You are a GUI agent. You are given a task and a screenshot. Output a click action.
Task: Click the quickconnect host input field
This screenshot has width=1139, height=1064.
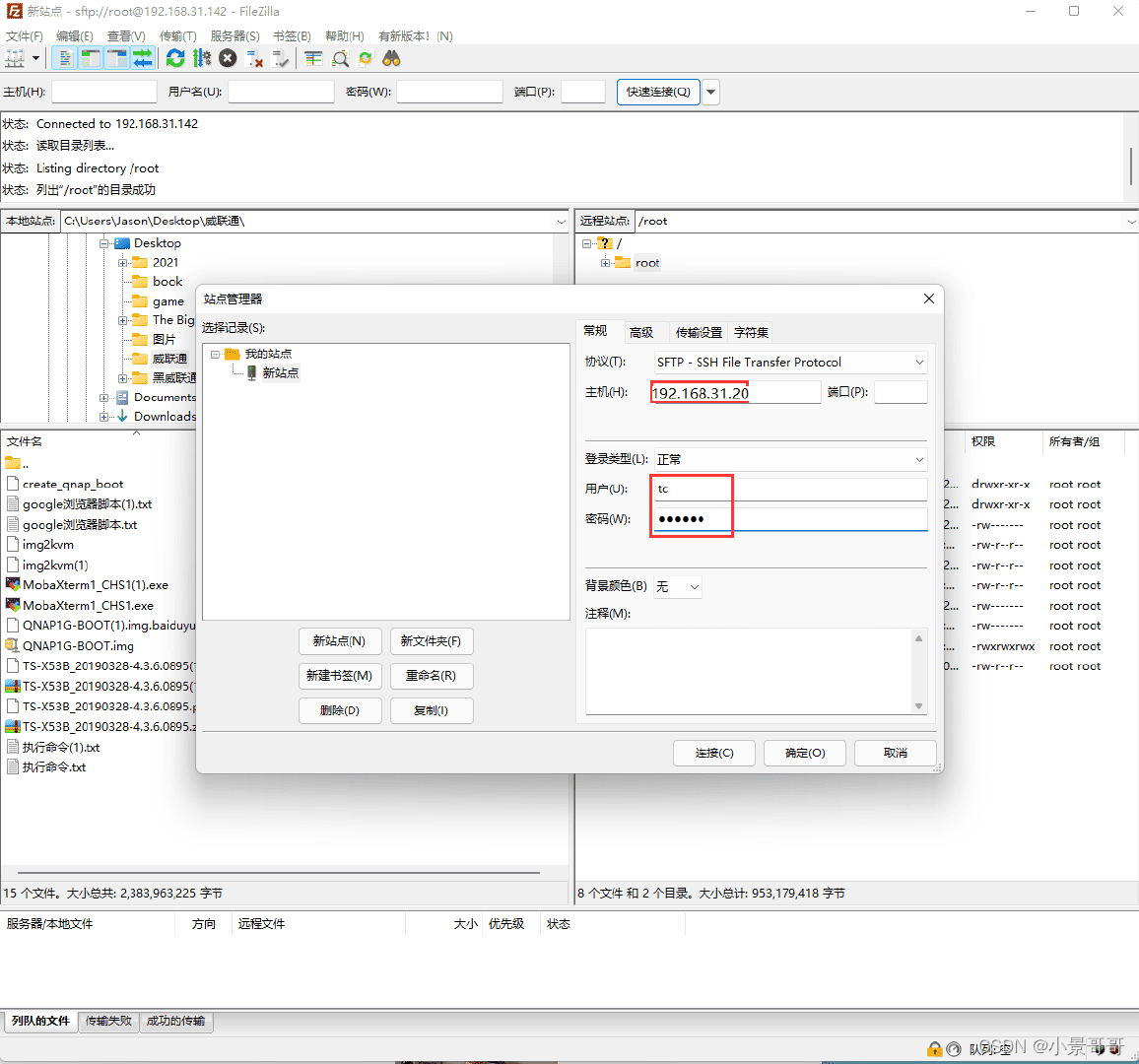pos(104,92)
